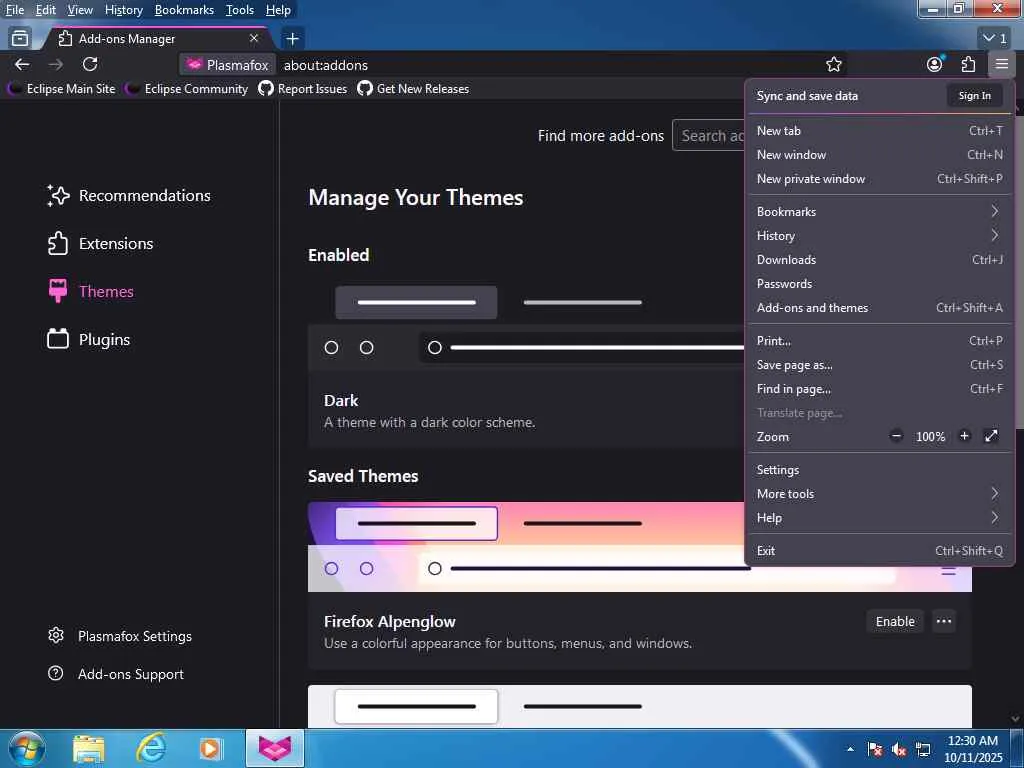
Task: Expand Bookmarks submenu
Action: [x=878, y=212]
